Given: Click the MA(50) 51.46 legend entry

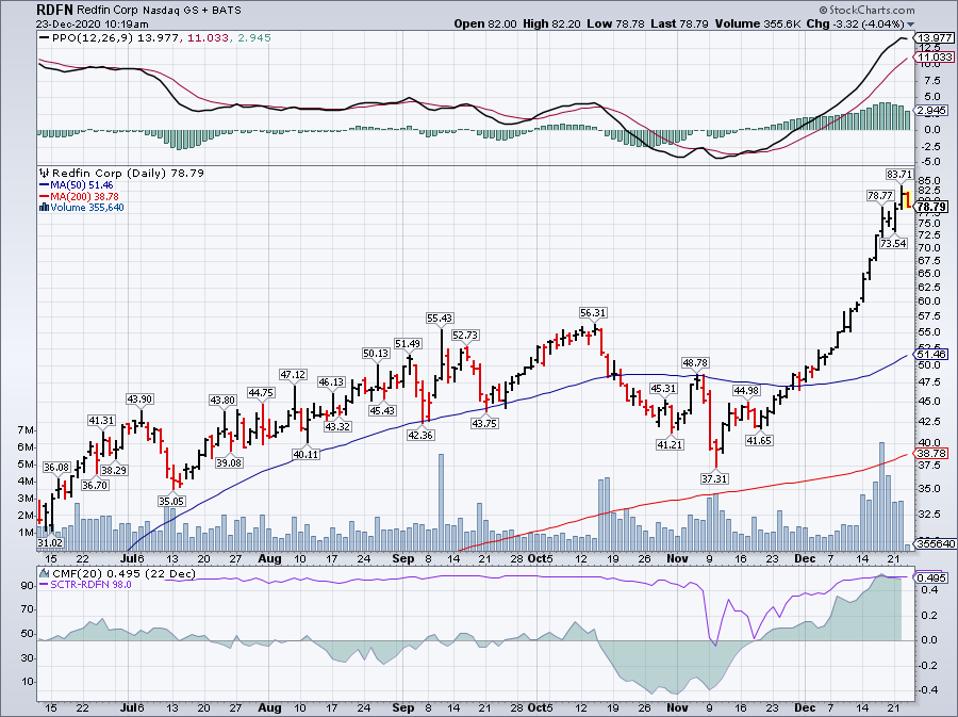Looking at the screenshot, I should click(x=82, y=184).
